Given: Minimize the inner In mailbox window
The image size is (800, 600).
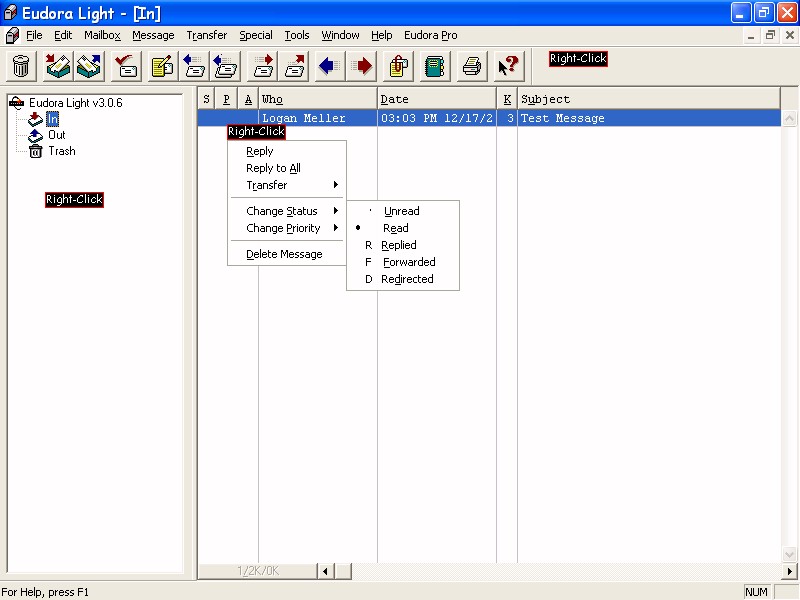Looking at the screenshot, I should coord(751,35).
